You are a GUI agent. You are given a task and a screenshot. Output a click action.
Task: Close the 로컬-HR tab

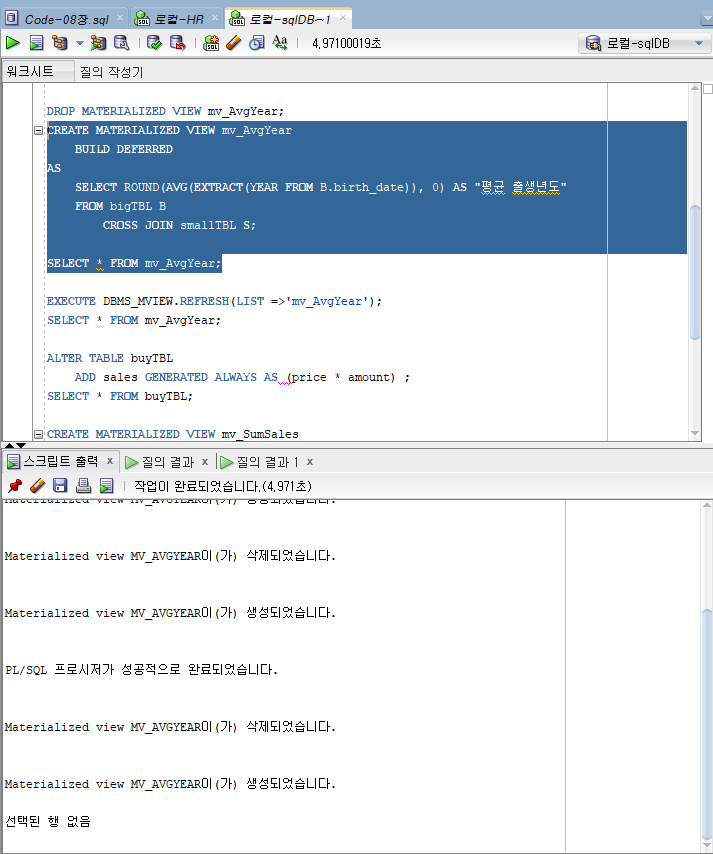pos(215,18)
